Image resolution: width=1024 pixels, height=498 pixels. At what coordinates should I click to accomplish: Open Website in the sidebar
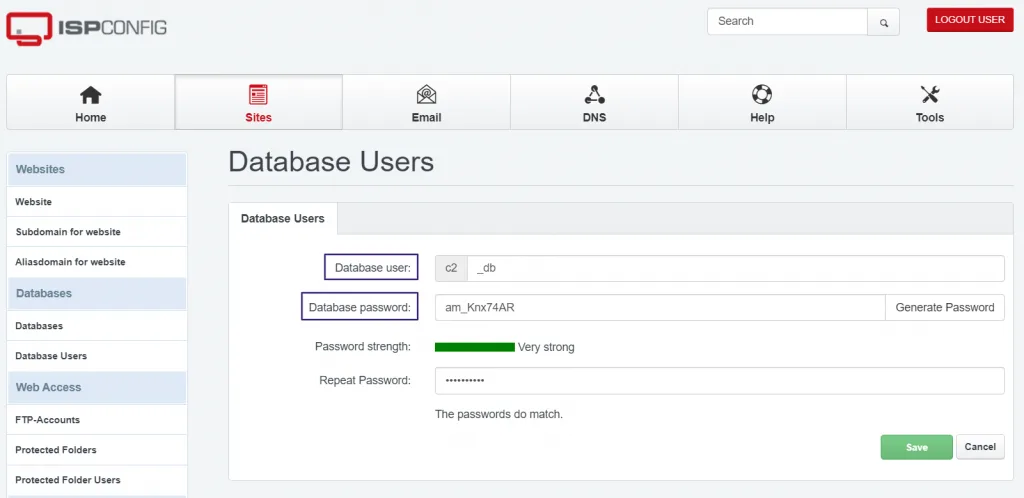(x=97, y=202)
